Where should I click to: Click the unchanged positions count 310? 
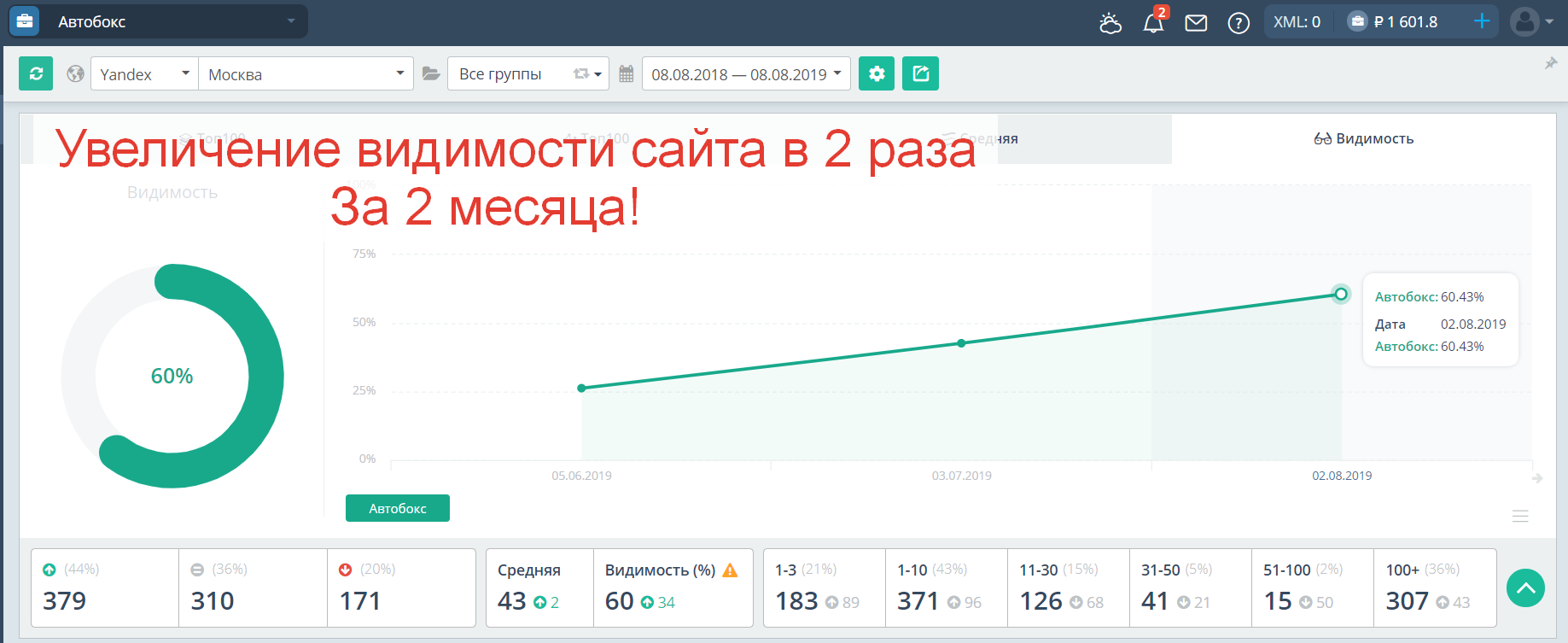pyautogui.click(x=213, y=601)
